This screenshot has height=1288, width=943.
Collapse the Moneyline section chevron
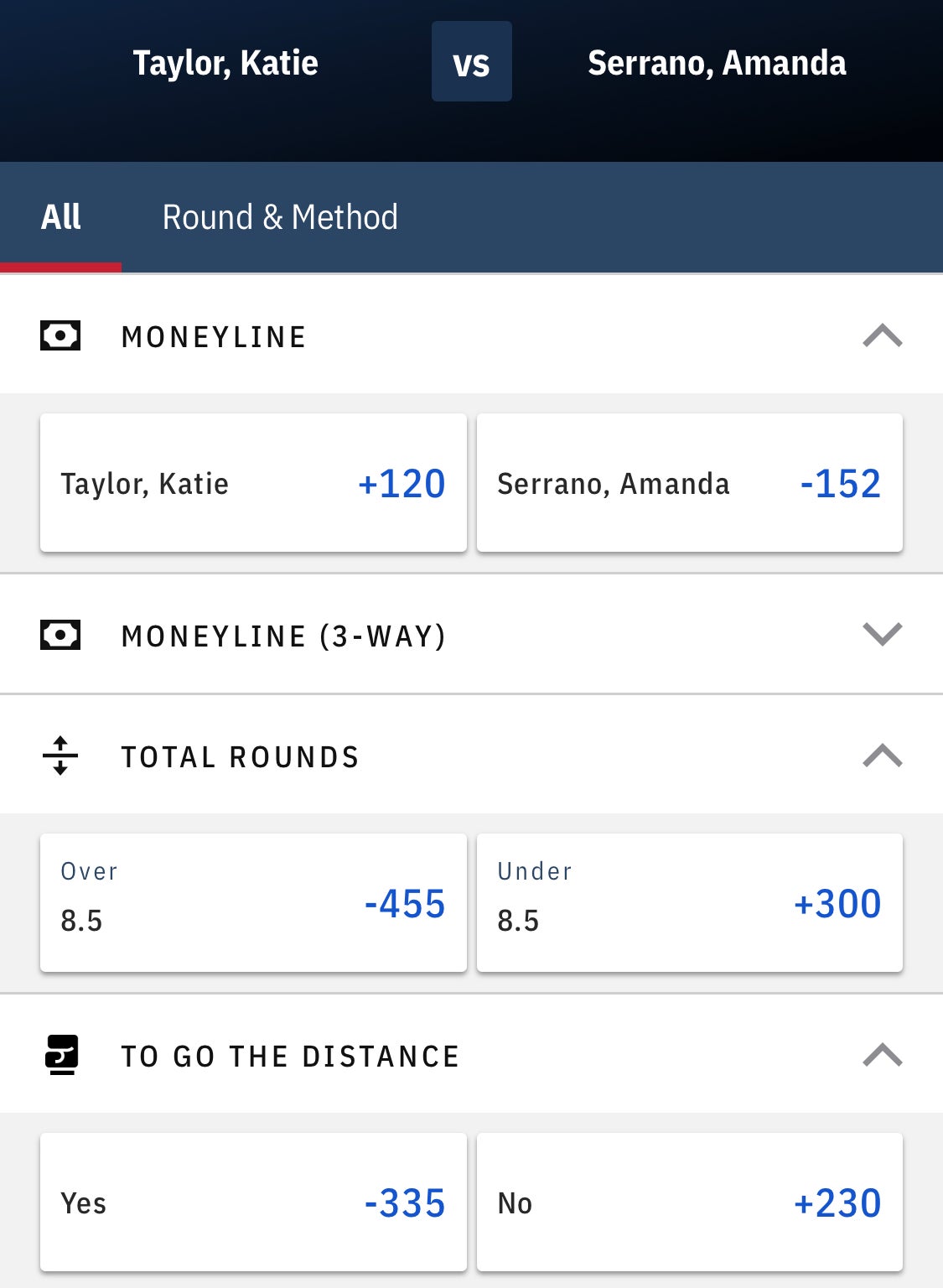point(882,335)
